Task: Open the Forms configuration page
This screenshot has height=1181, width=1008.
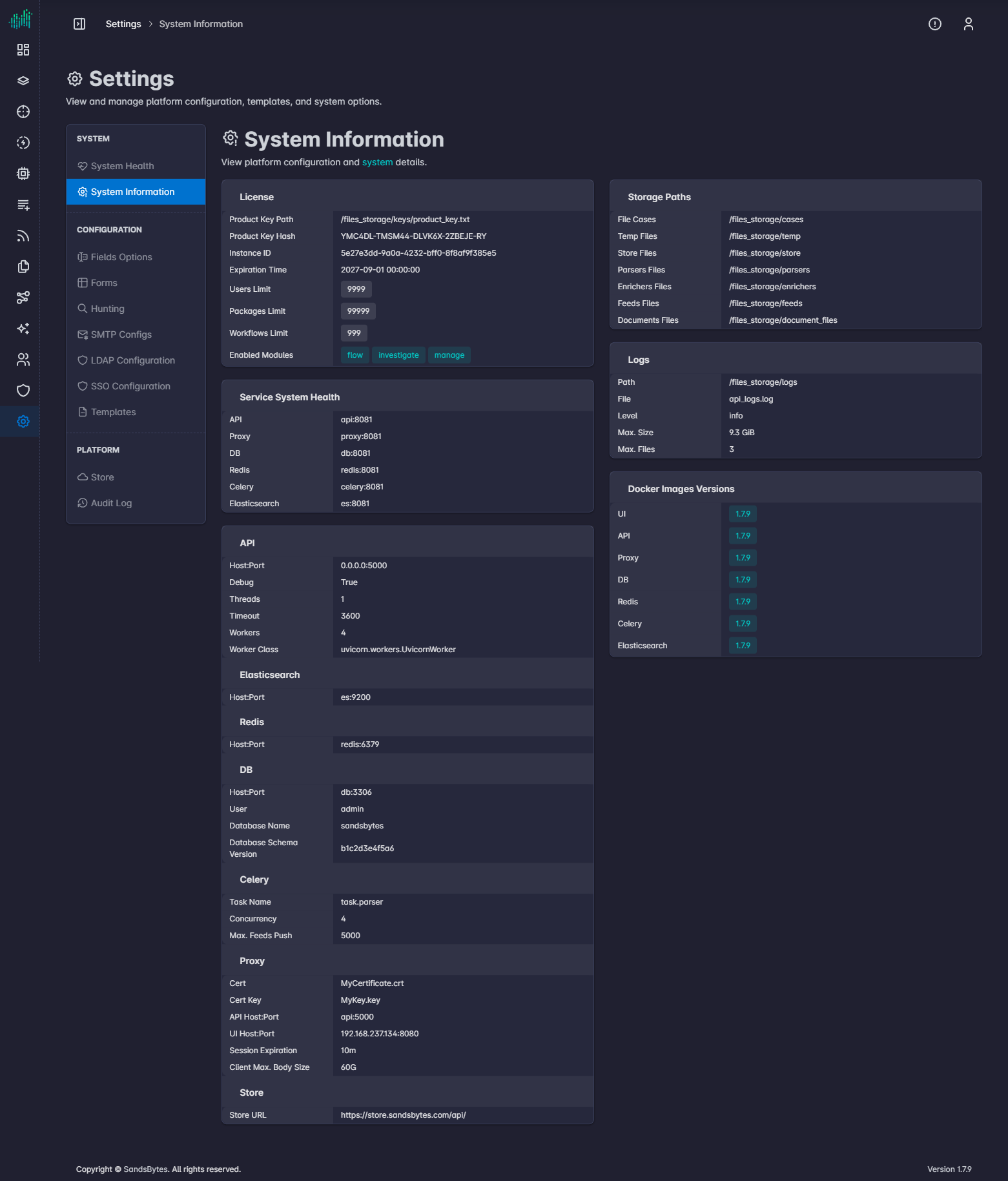Action: 136,283
